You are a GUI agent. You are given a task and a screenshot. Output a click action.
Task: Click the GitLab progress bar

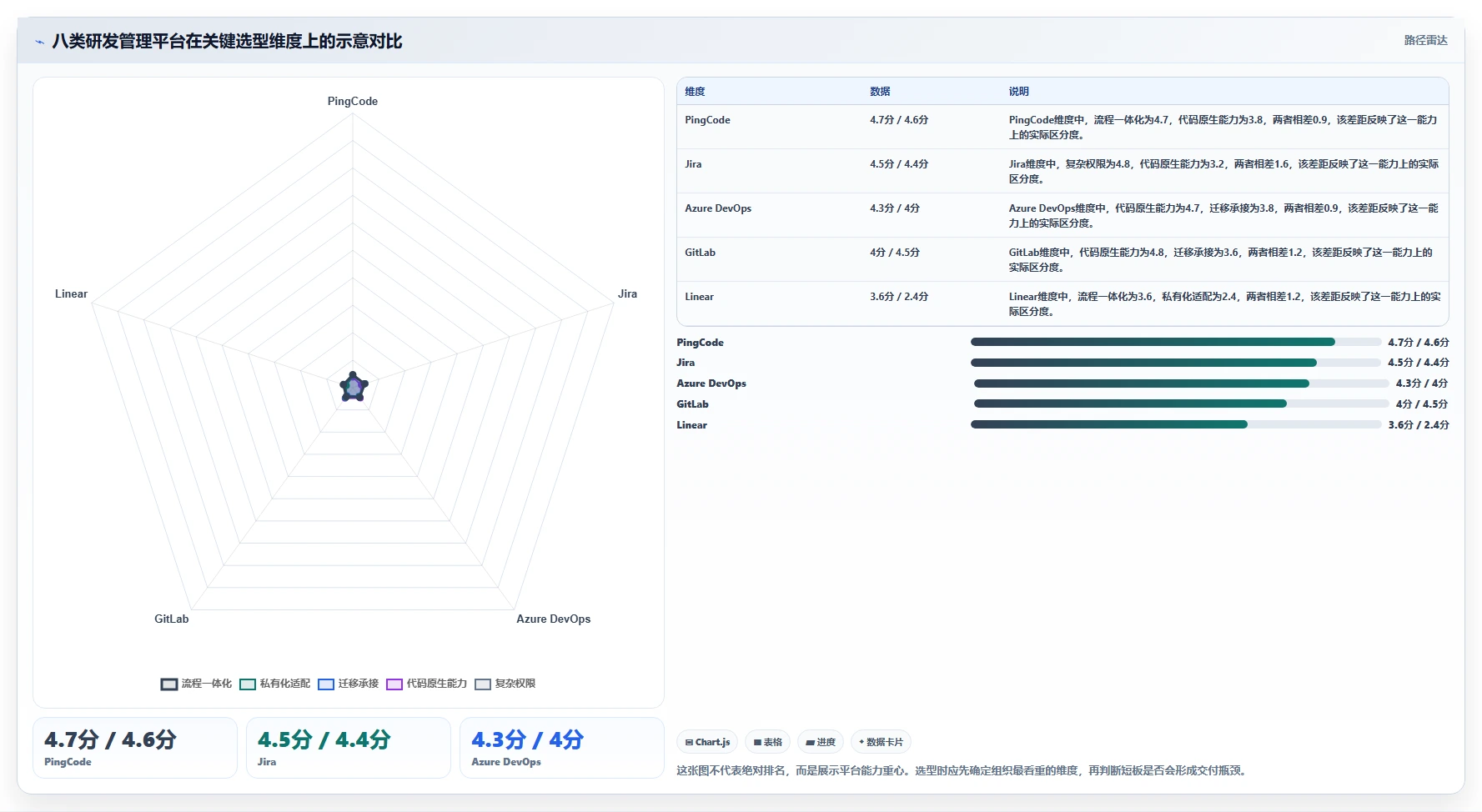pos(1181,403)
